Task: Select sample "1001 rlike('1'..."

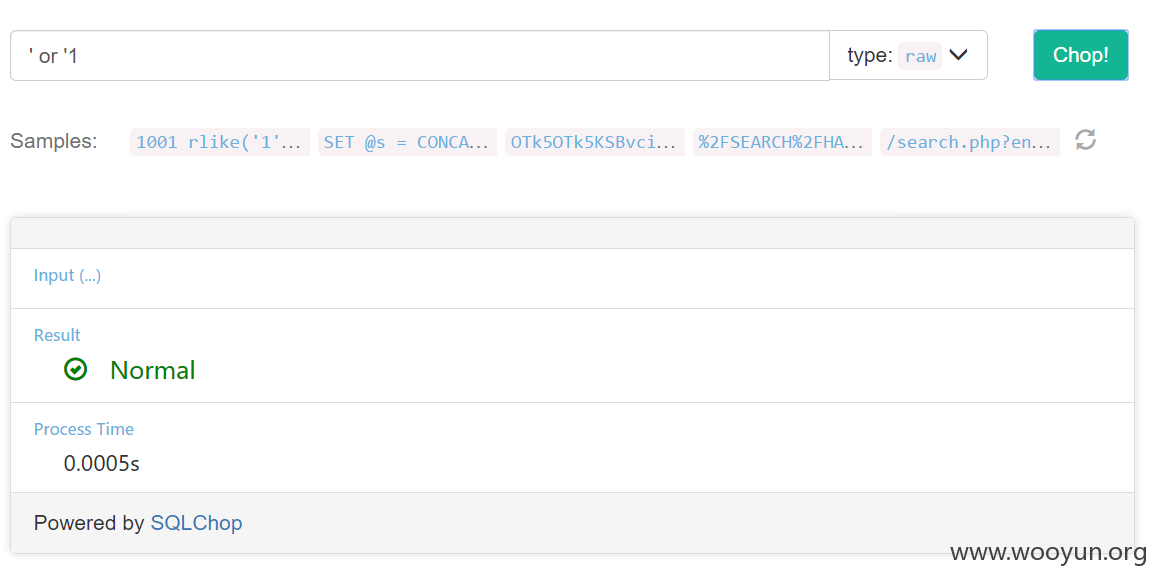Action: click(x=220, y=142)
